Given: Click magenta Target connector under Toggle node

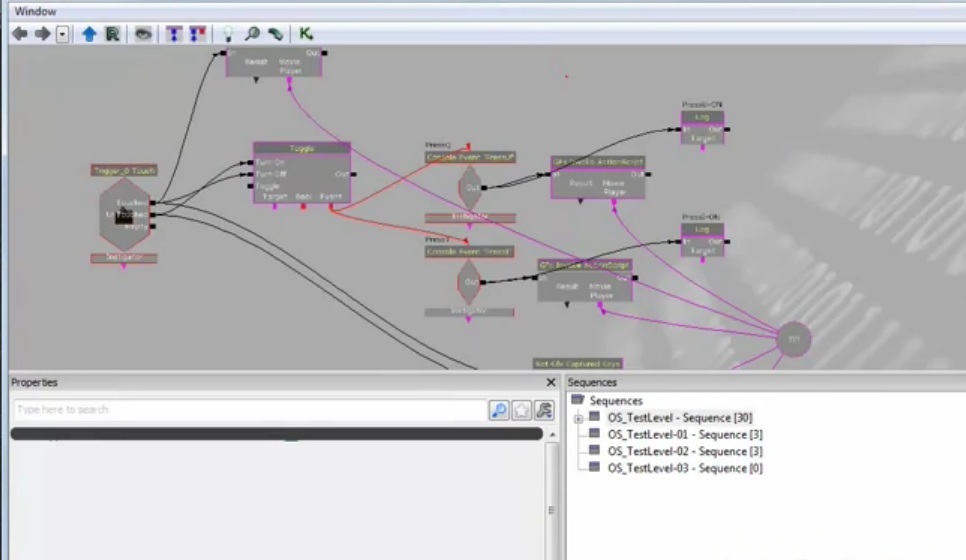Looking at the screenshot, I should 275,206.
